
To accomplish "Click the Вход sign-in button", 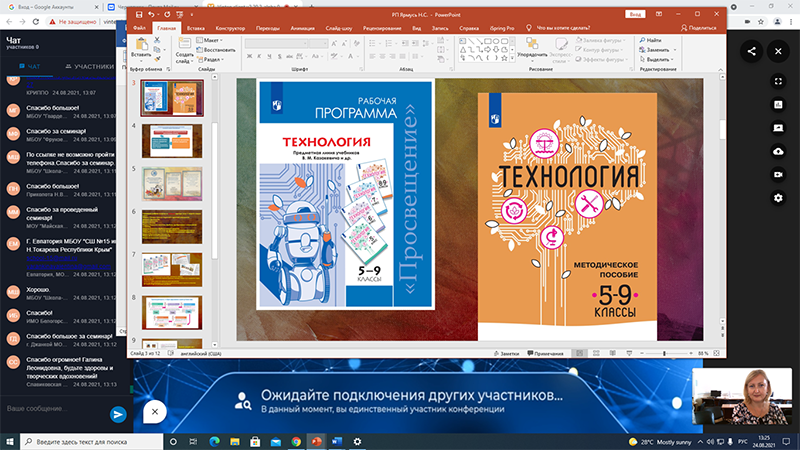I will (x=635, y=14).
